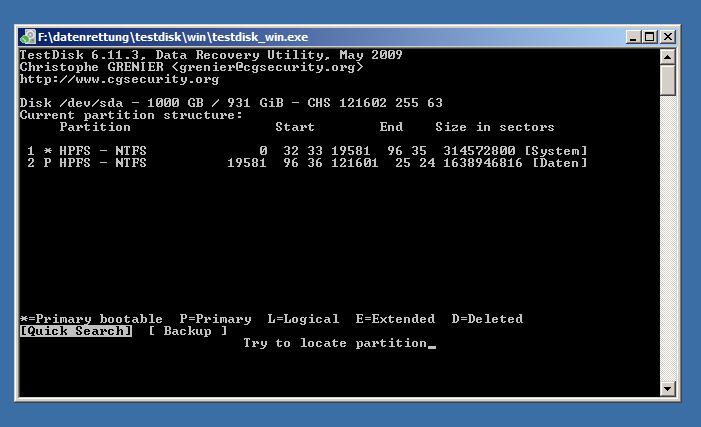701x427 pixels.
Task: Click the 'E=Extended' legend entry
Action: coord(395,319)
